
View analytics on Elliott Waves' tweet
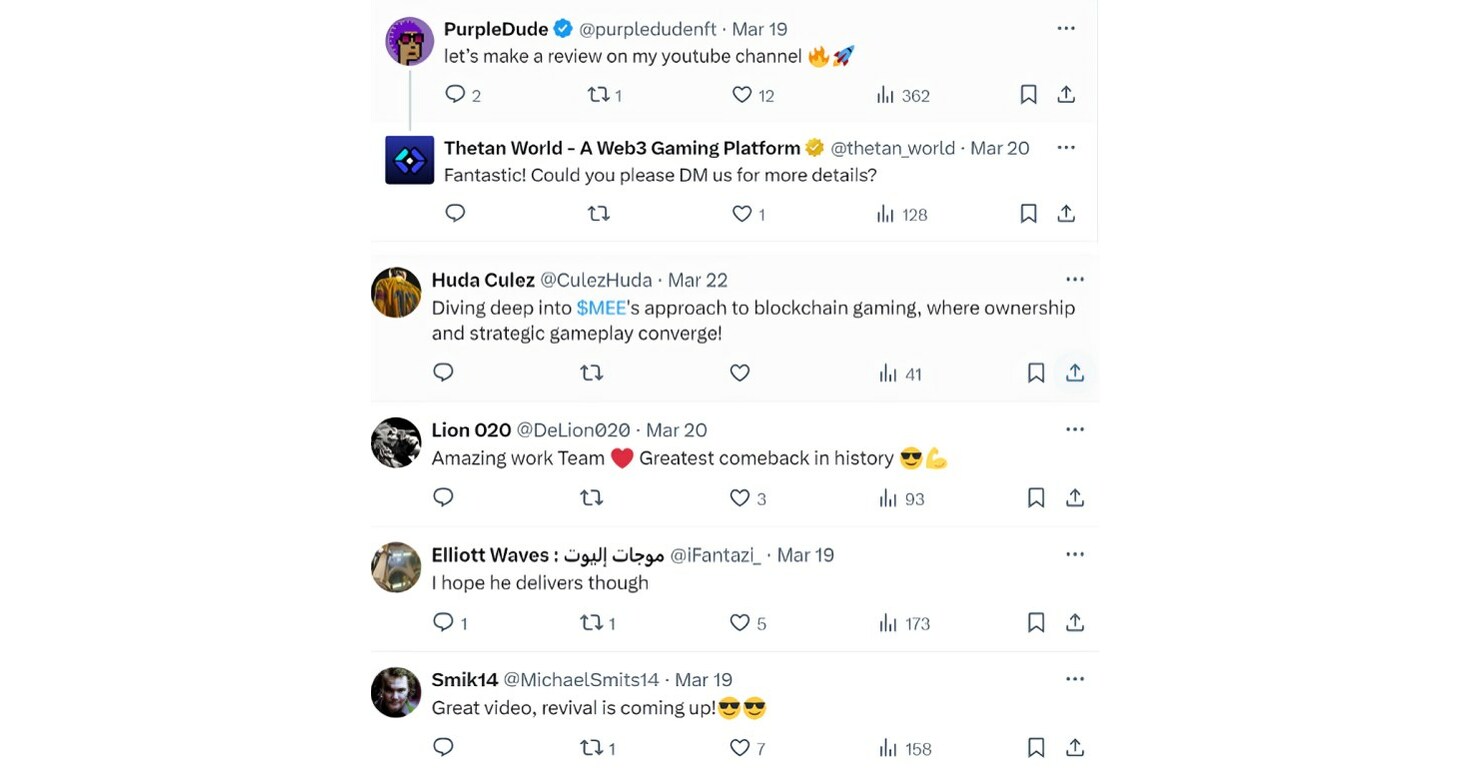[x=887, y=623]
